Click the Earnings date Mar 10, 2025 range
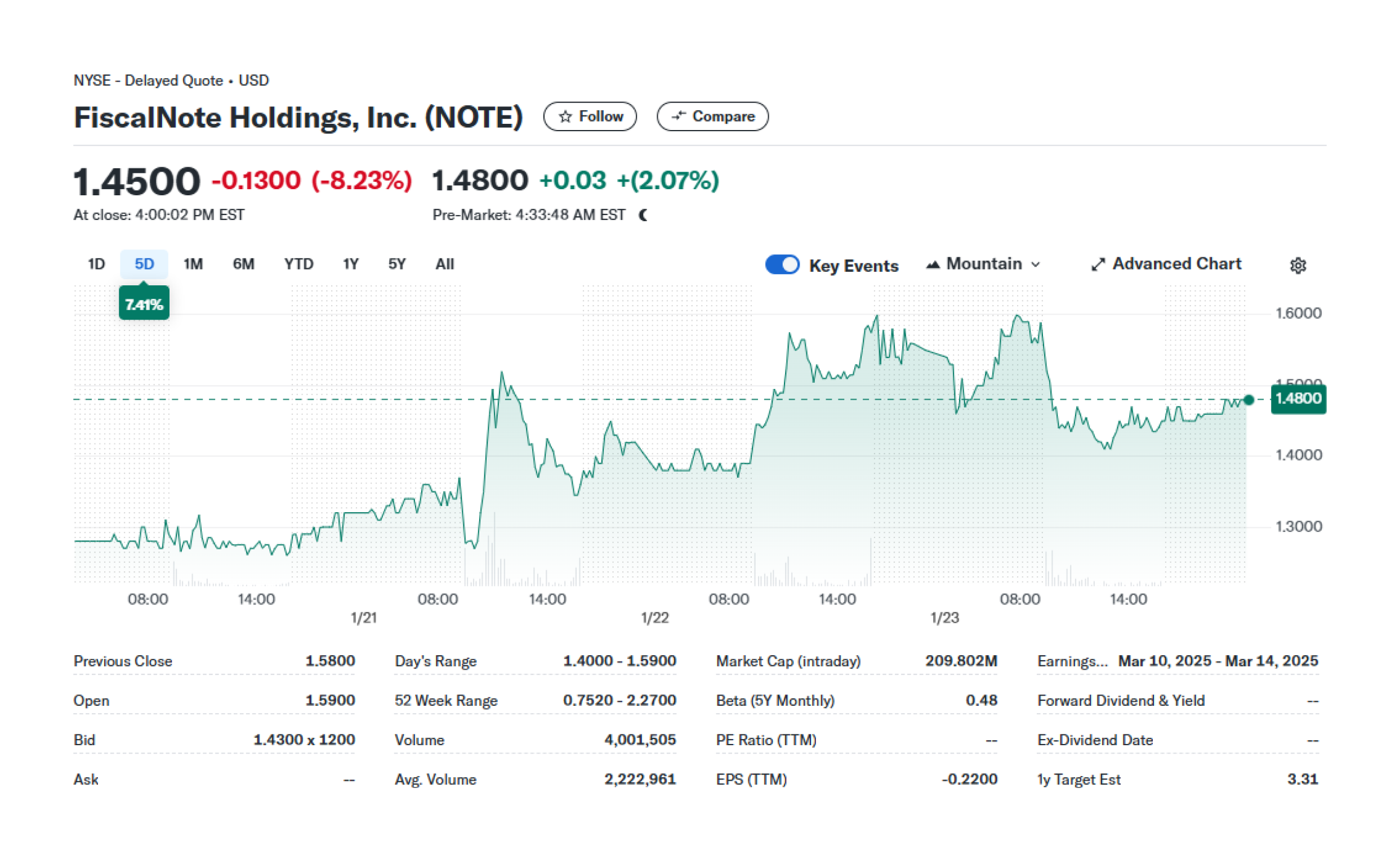This screenshot has width=1400, height=860. (1218, 661)
